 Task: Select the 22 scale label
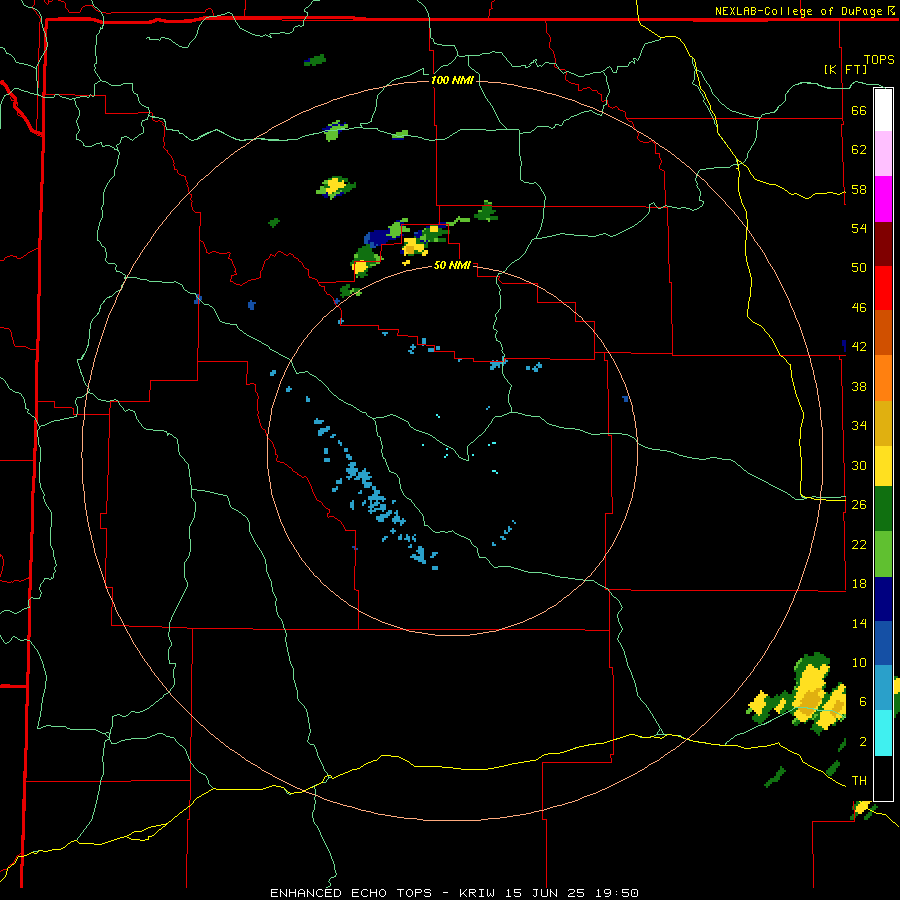(x=859, y=544)
